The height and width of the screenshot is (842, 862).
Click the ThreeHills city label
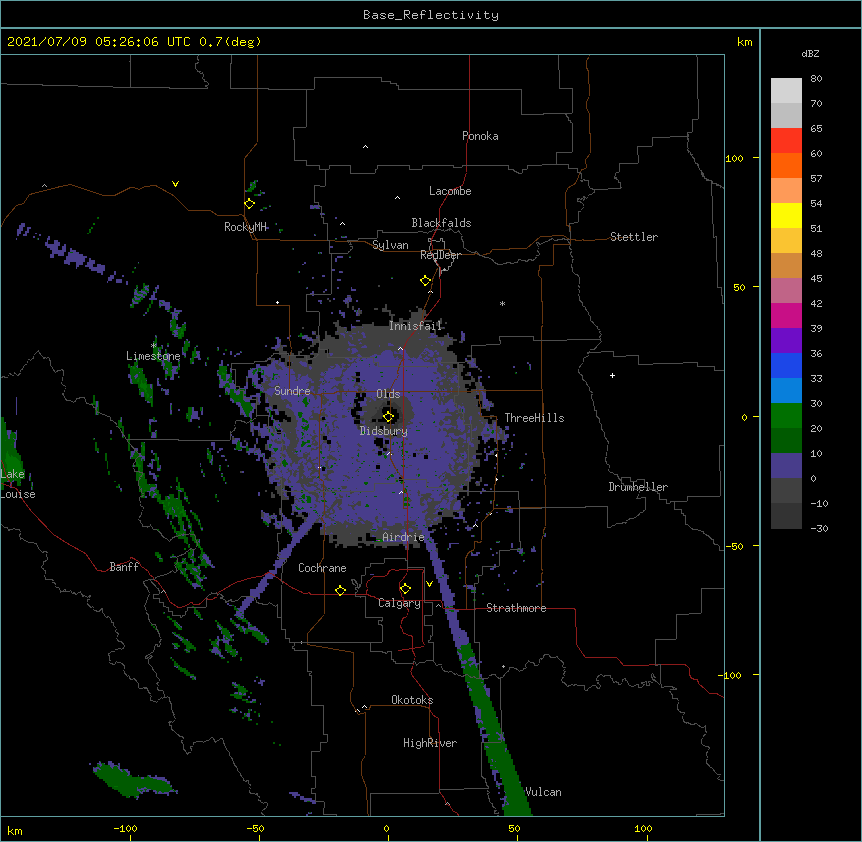point(534,418)
